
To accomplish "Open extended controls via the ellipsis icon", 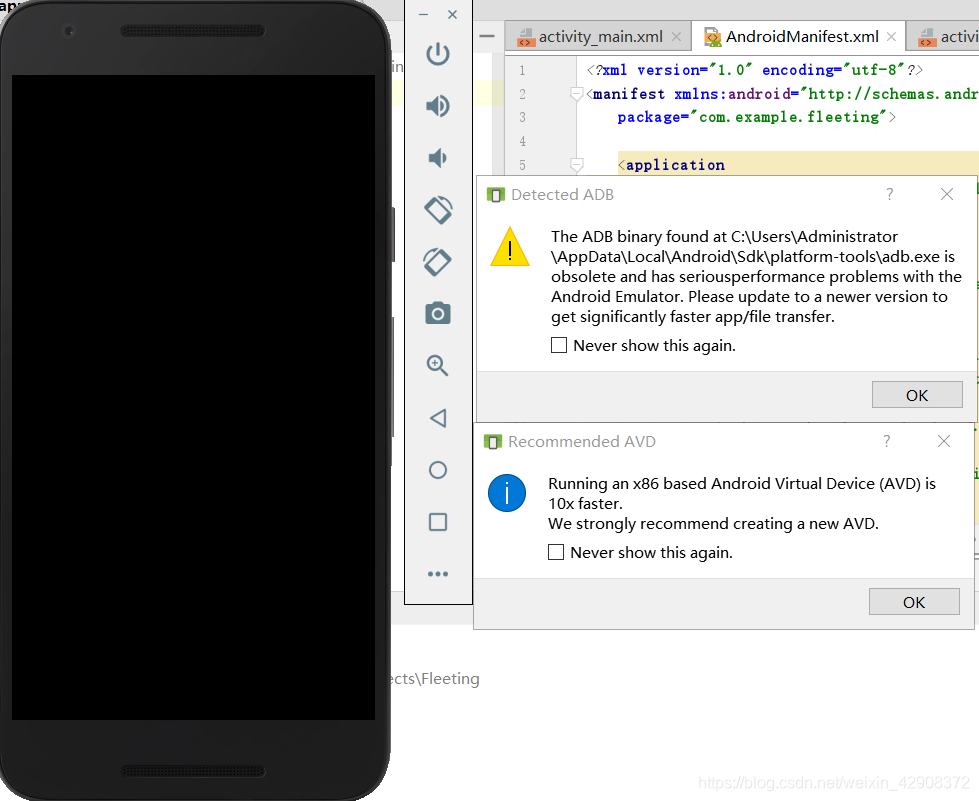I will pyautogui.click(x=437, y=573).
